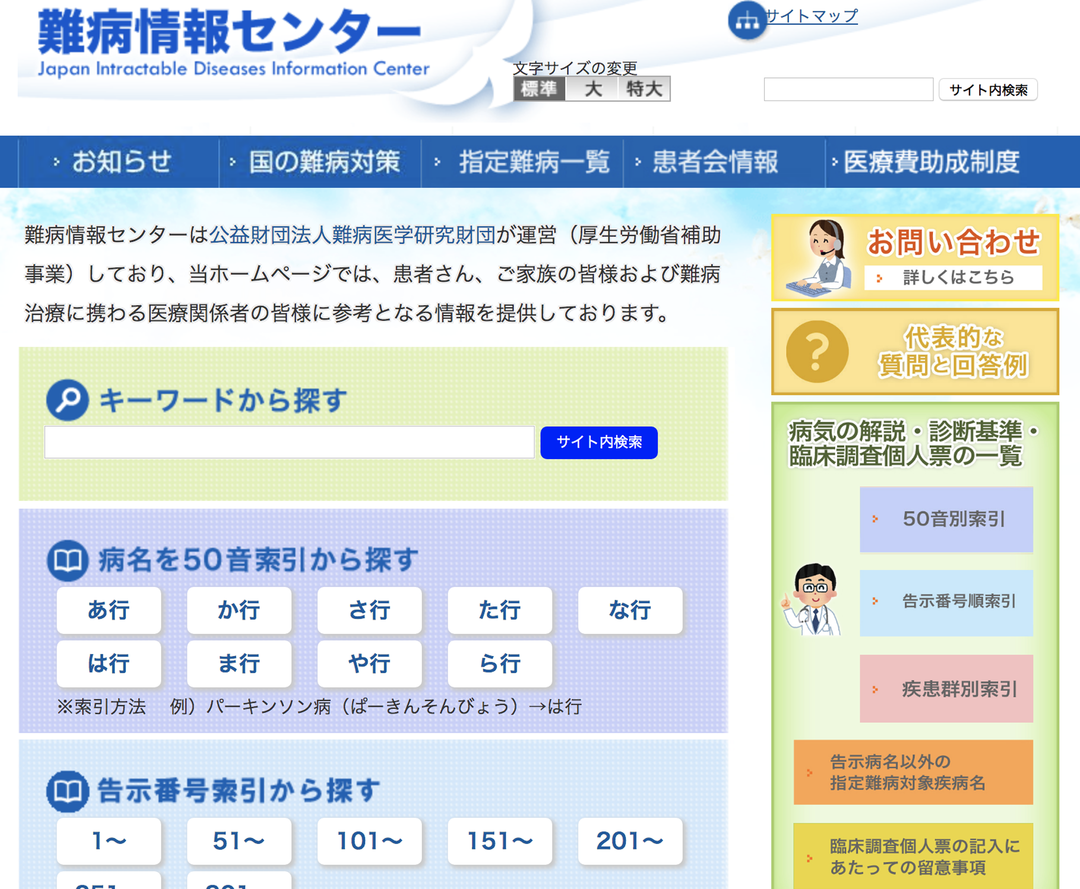1080x889 pixels.
Task: Open the 指定難病一覧 menu
Action: coord(534,161)
